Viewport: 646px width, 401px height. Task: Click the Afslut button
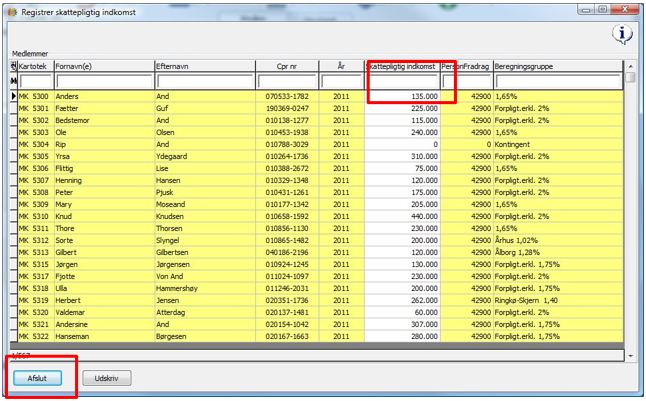pos(37,378)
